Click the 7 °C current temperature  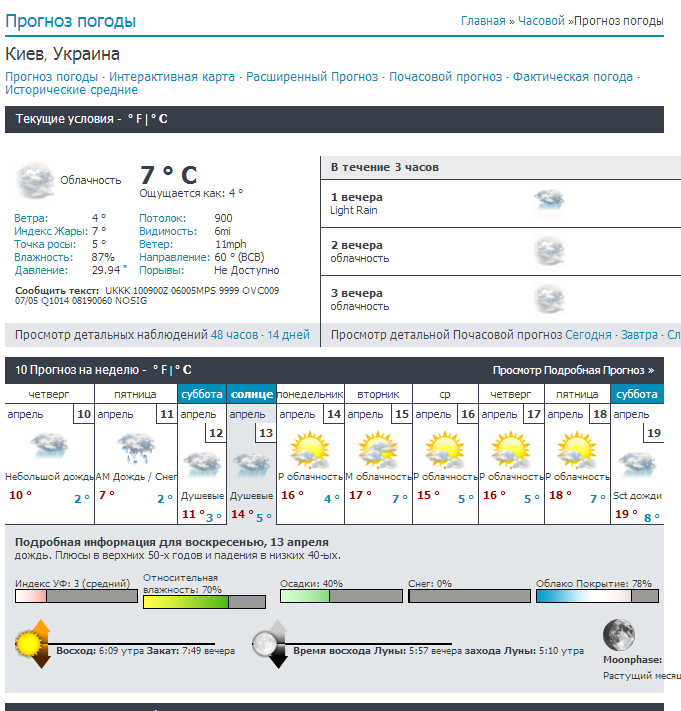168,175
